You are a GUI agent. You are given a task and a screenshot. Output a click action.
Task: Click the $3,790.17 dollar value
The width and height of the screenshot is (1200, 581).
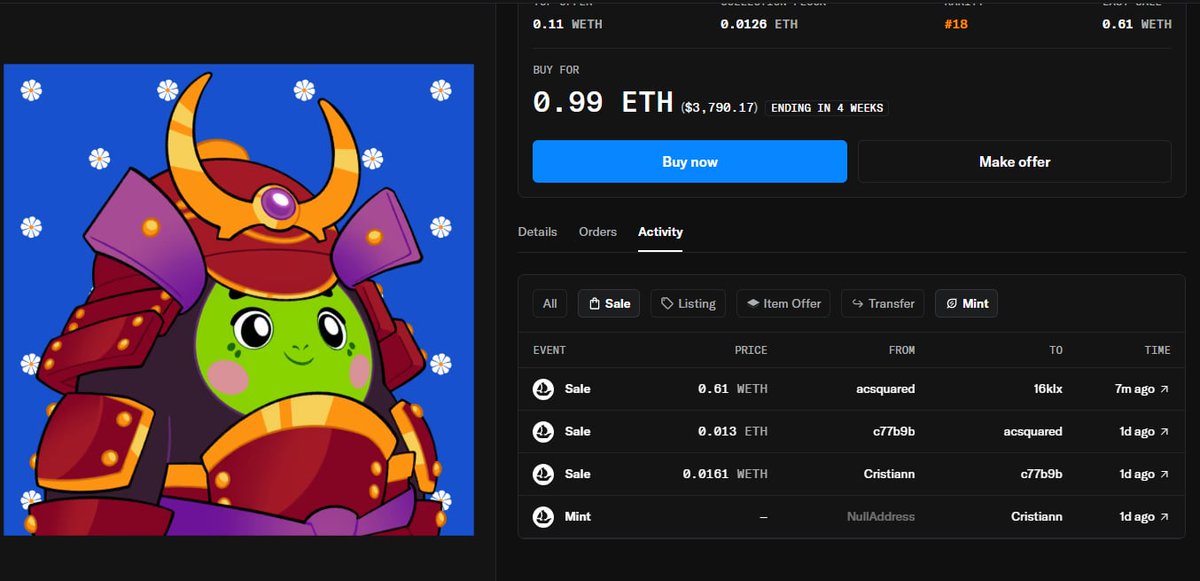tap(719, 108)
